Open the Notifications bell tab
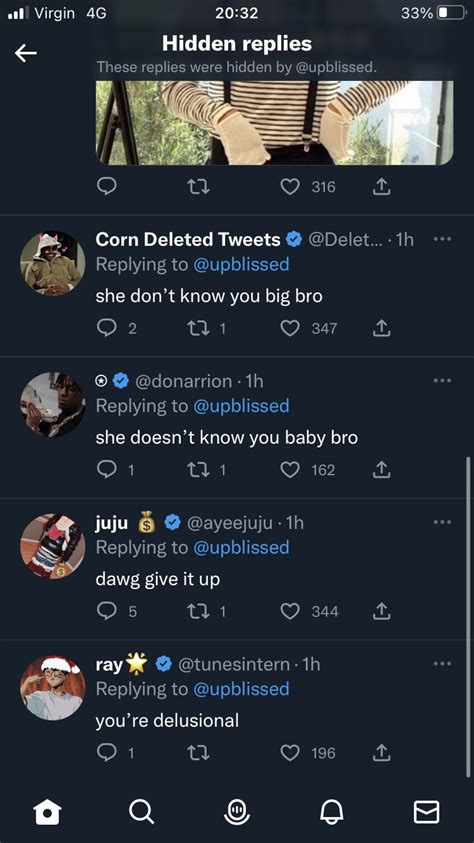Viewport: 474px width, 843px height. [332, 811]
